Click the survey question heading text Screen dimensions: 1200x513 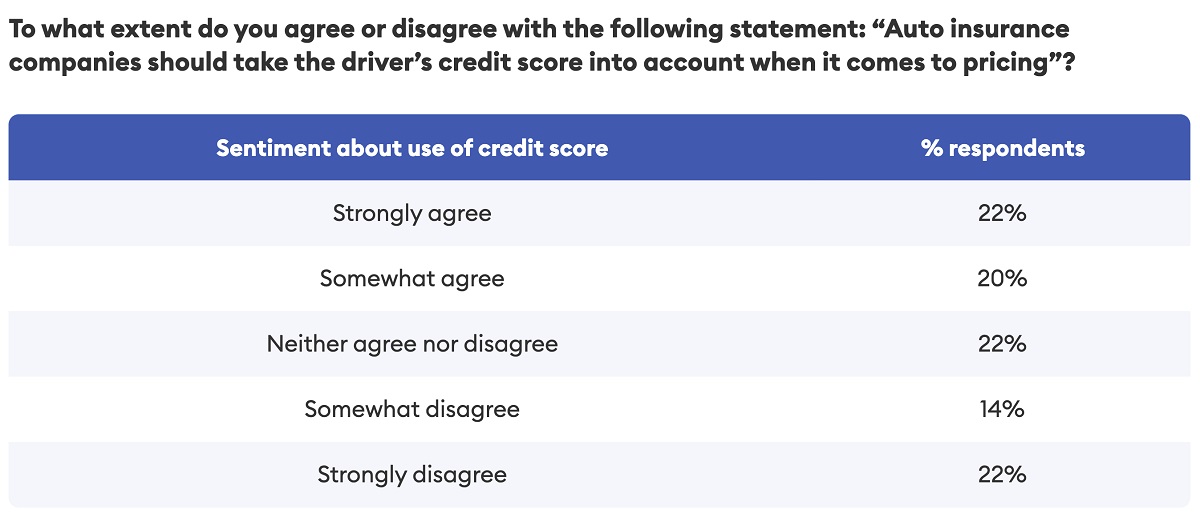click(x=546, y=46)
